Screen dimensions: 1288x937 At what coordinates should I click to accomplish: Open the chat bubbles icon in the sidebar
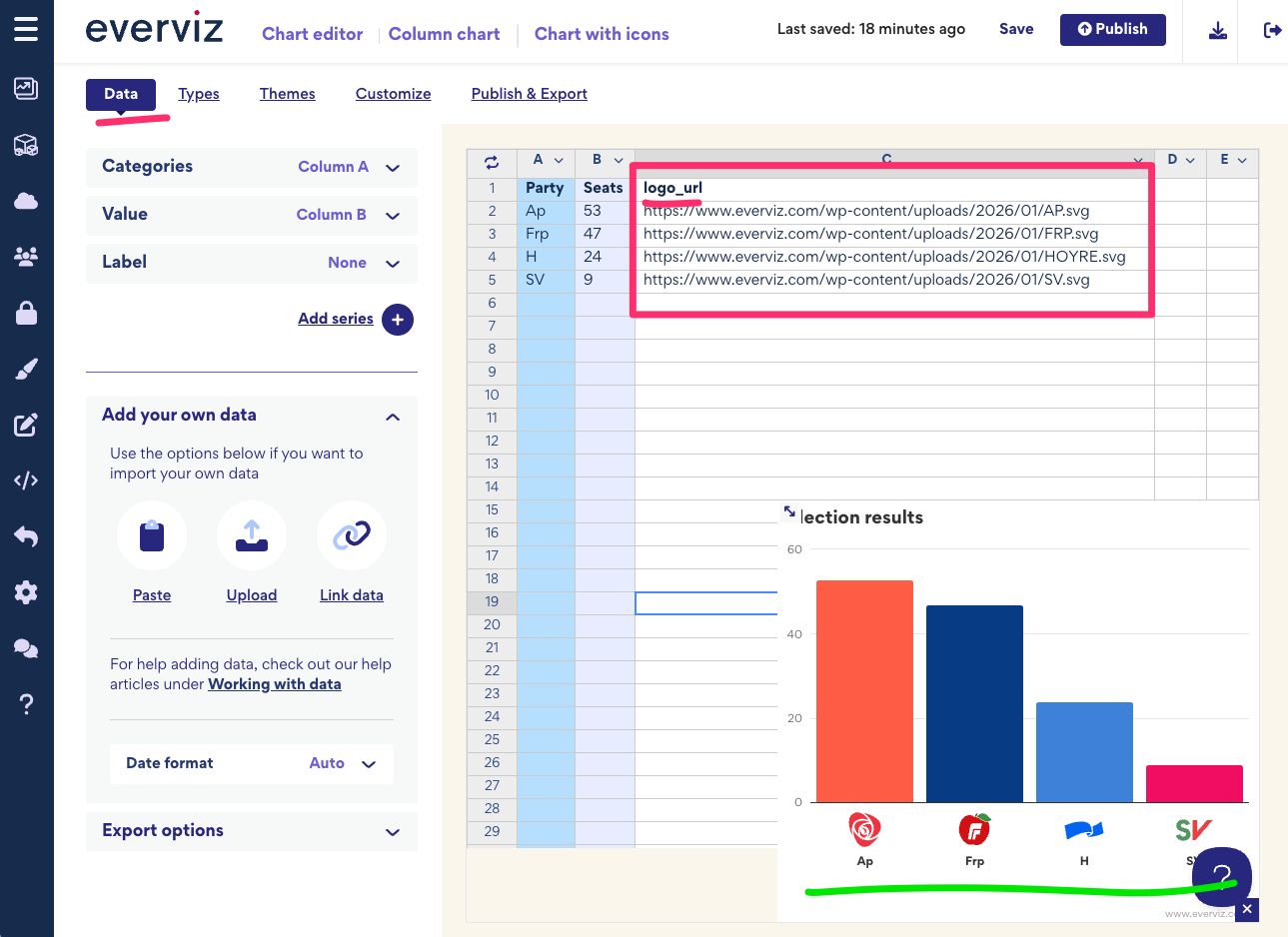(26, 648)
